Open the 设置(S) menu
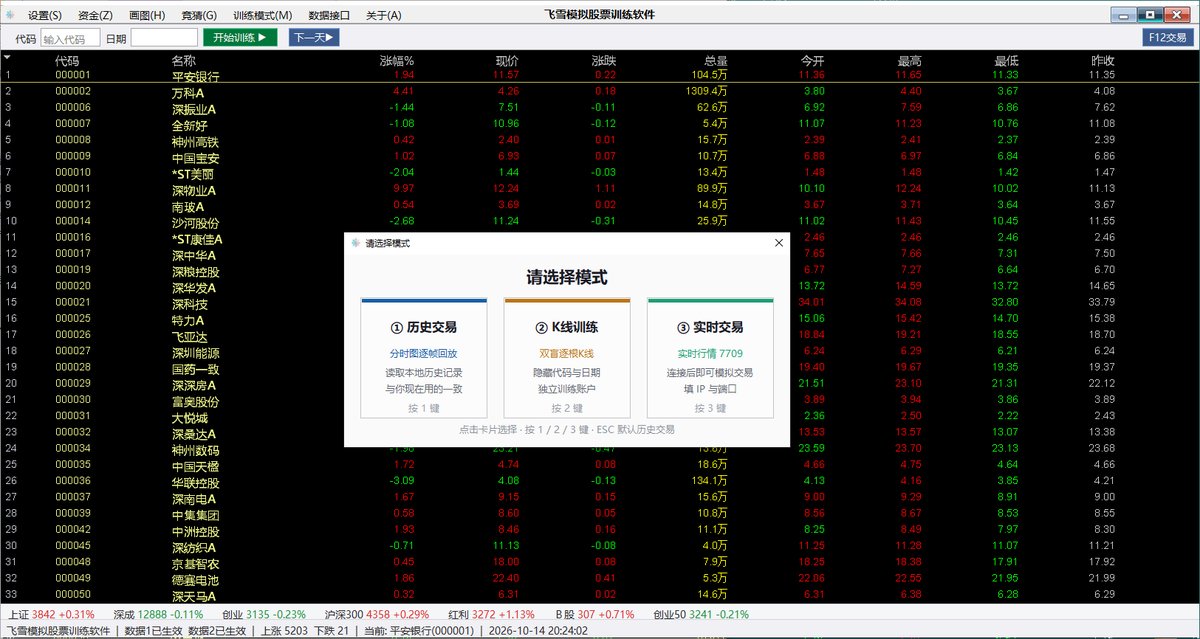 pos(44,15)
